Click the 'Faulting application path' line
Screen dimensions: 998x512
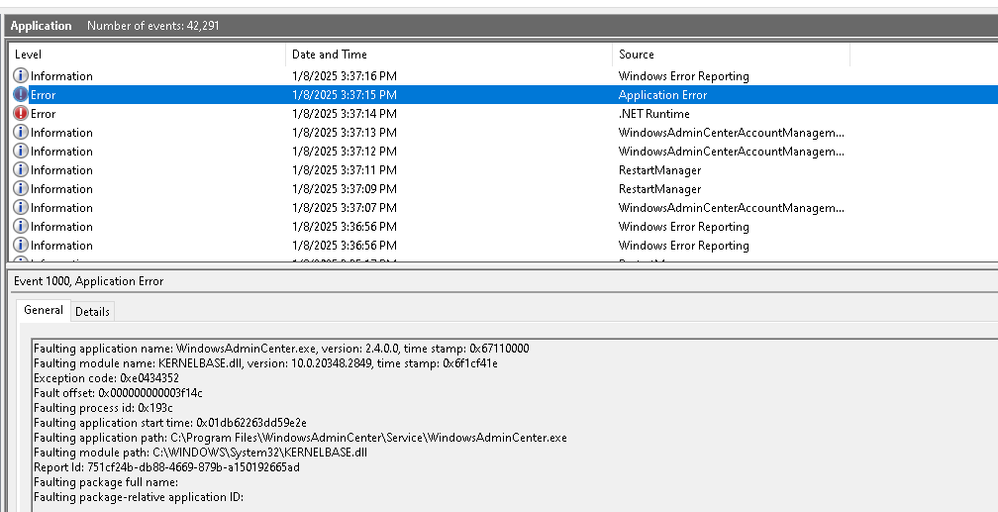point(300,437)
